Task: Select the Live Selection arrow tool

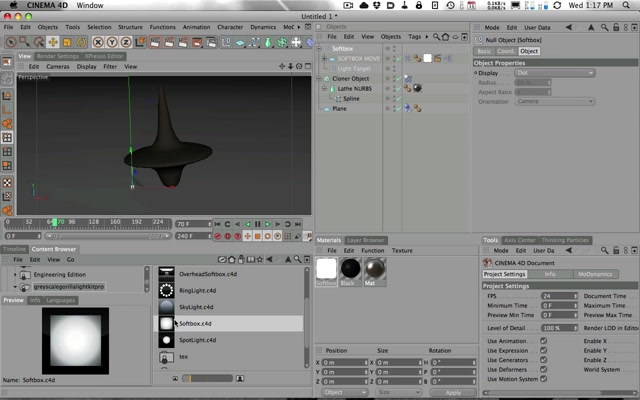Action: (11, 42)
